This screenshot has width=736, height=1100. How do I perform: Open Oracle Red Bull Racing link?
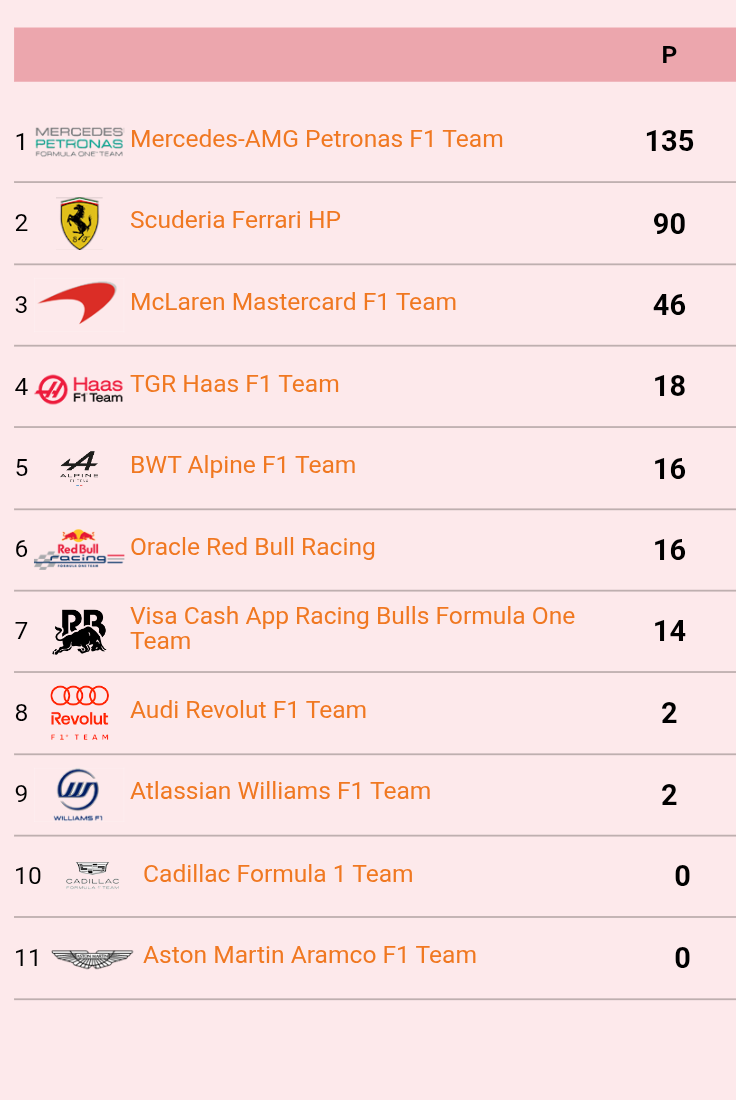pos(252,547)
